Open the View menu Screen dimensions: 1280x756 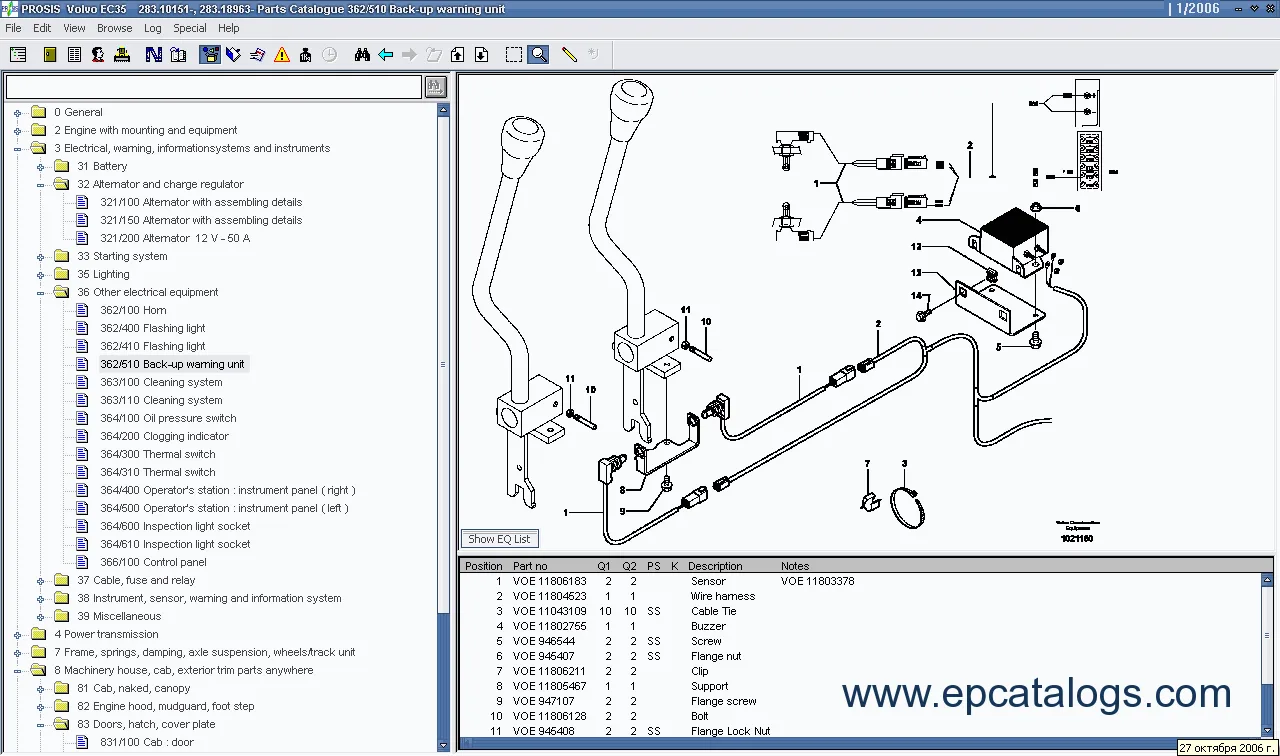point(74,28)
